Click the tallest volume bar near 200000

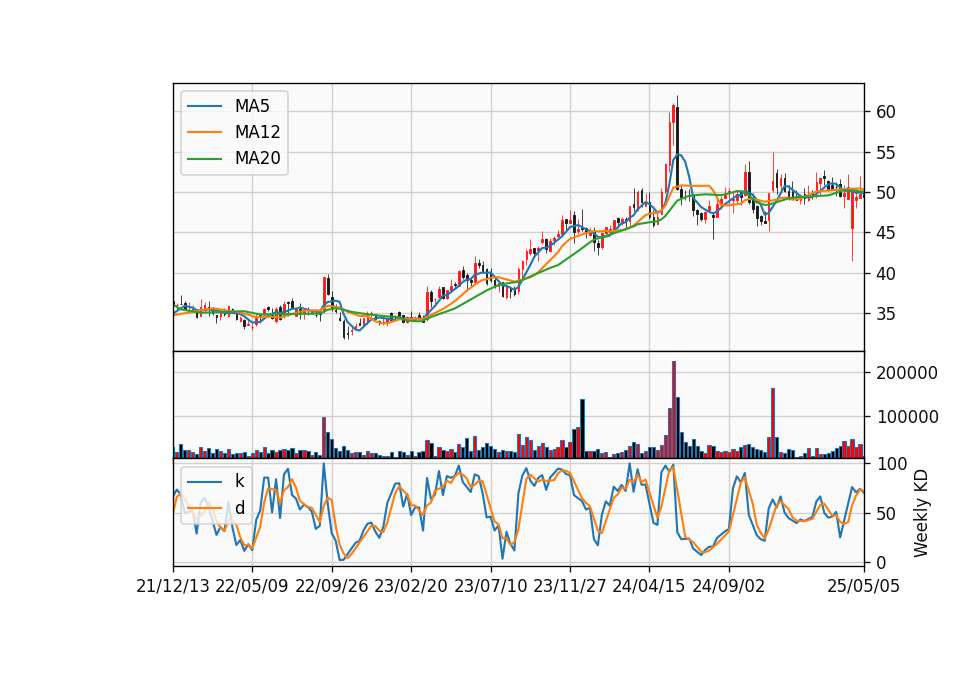pos(674,410)
